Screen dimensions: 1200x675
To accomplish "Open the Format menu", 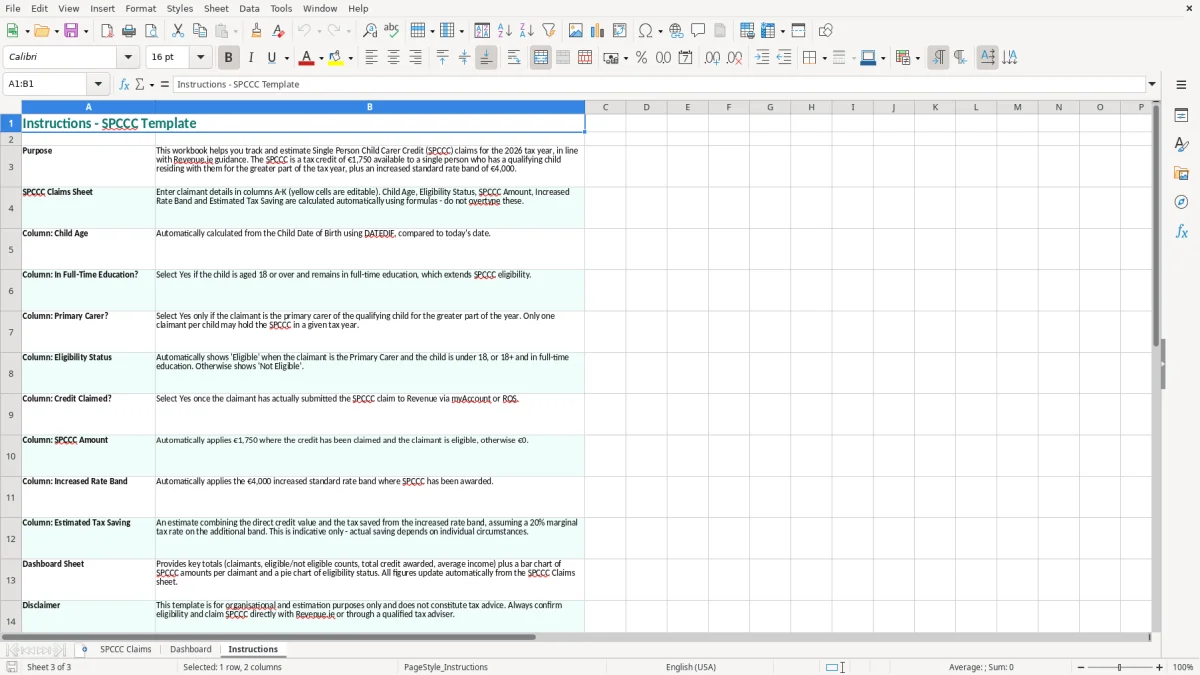I will [140, 8].
